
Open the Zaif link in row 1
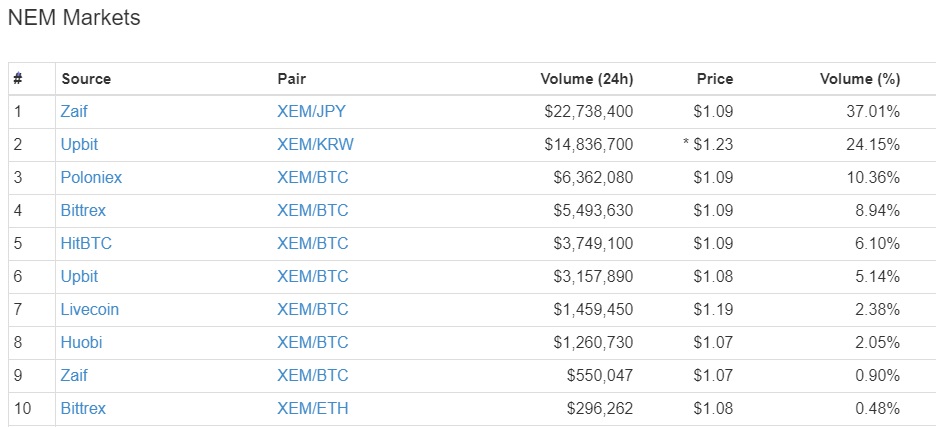click(74, 111)
